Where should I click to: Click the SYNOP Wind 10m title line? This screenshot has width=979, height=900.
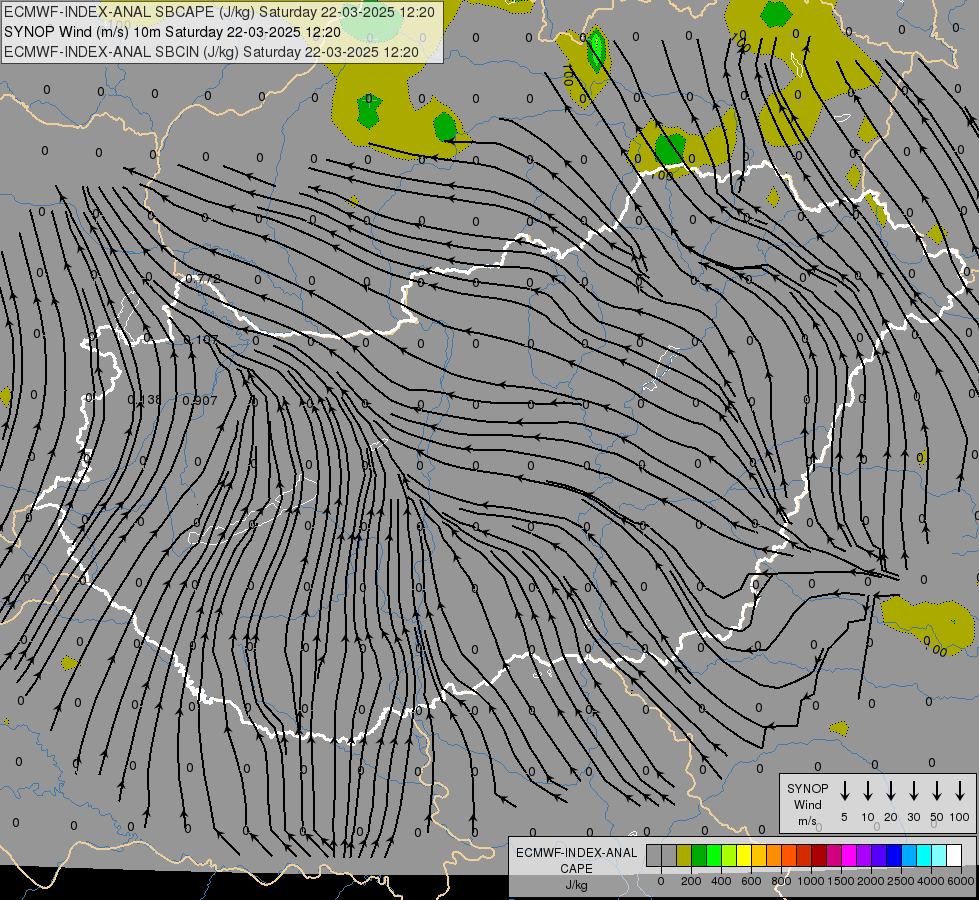(x=172, y=32)
